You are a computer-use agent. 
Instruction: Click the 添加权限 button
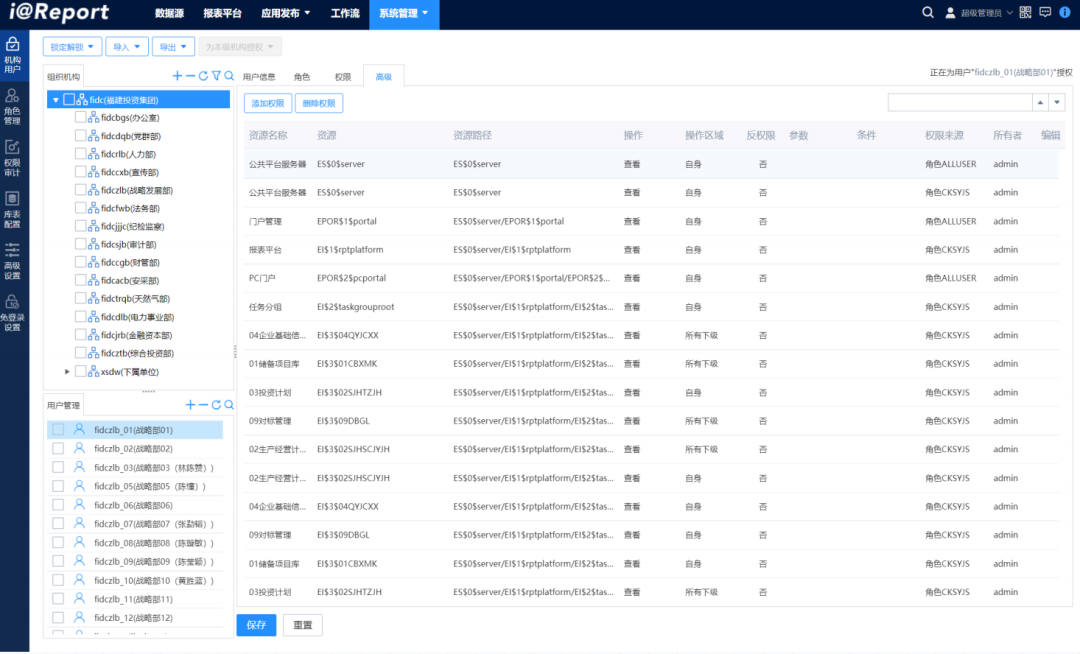(268, 103)
